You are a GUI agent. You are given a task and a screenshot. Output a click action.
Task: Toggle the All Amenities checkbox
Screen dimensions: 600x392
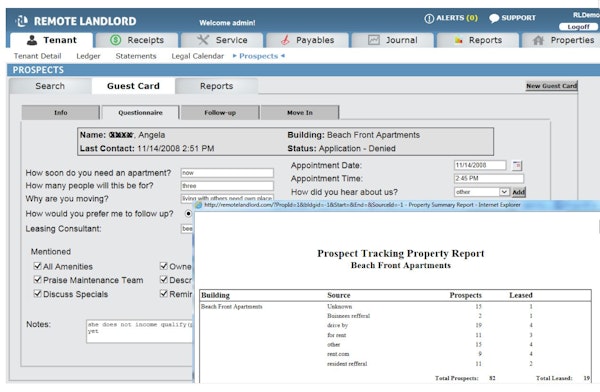[x=38, y=266]
